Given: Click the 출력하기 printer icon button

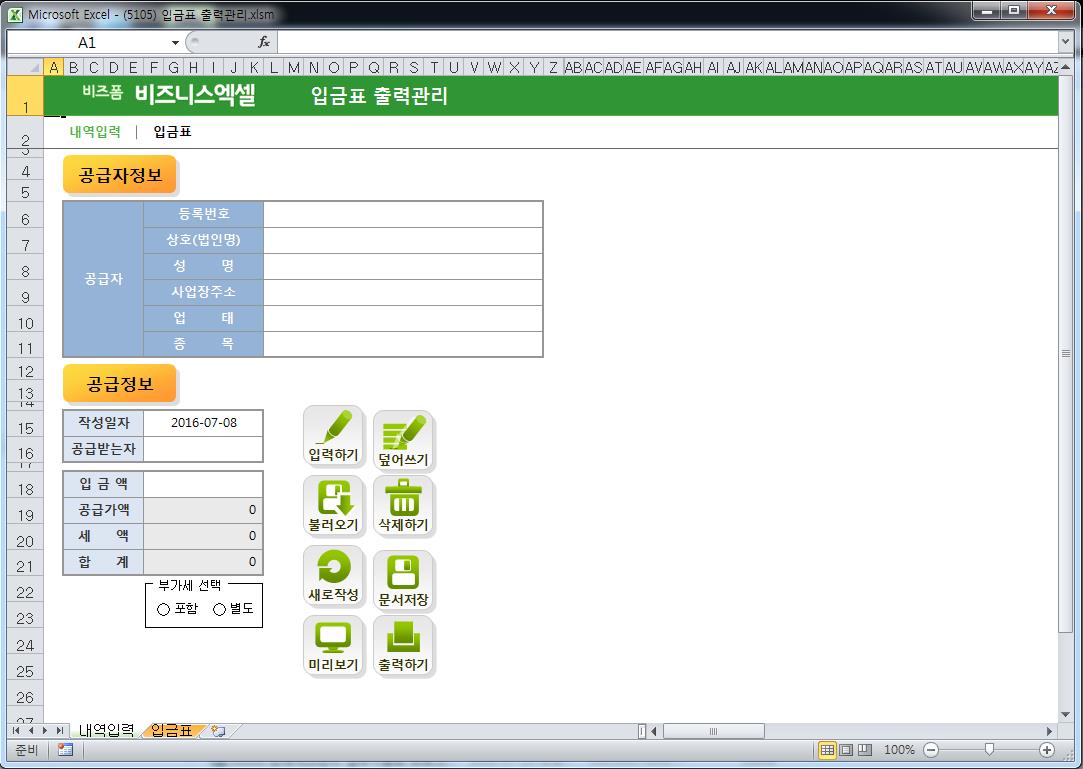Looking at the screenshot, I should tap(403, 645).
